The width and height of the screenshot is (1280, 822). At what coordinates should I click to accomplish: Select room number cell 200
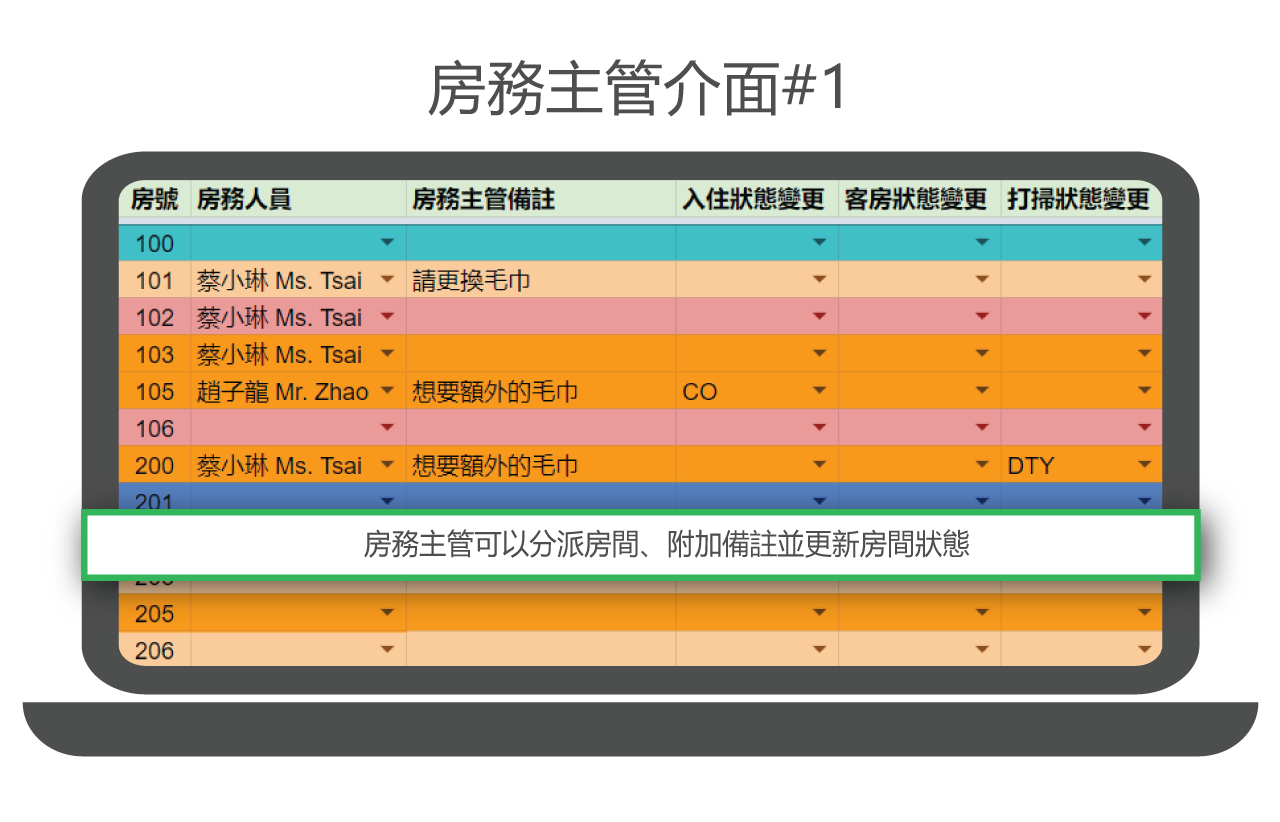pos(155,465)
